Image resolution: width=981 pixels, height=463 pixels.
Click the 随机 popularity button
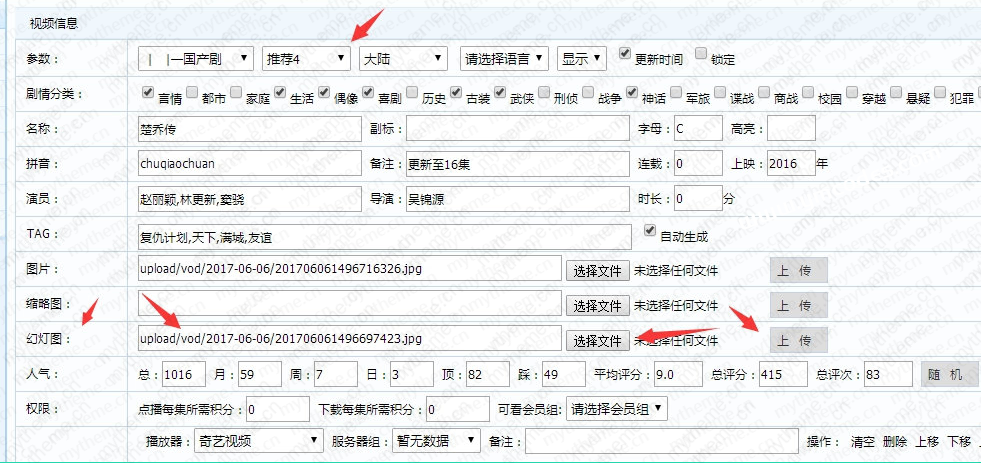(945, 375)
